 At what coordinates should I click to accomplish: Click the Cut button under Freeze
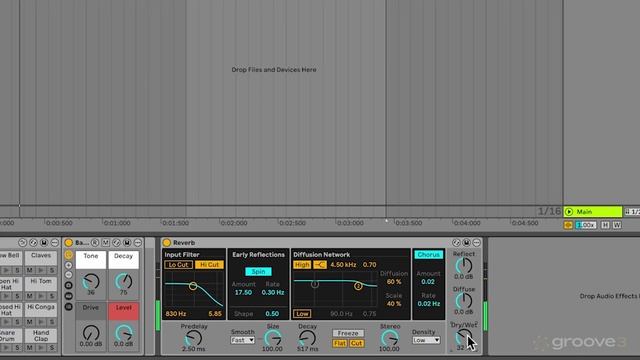(x=356, y=343)
